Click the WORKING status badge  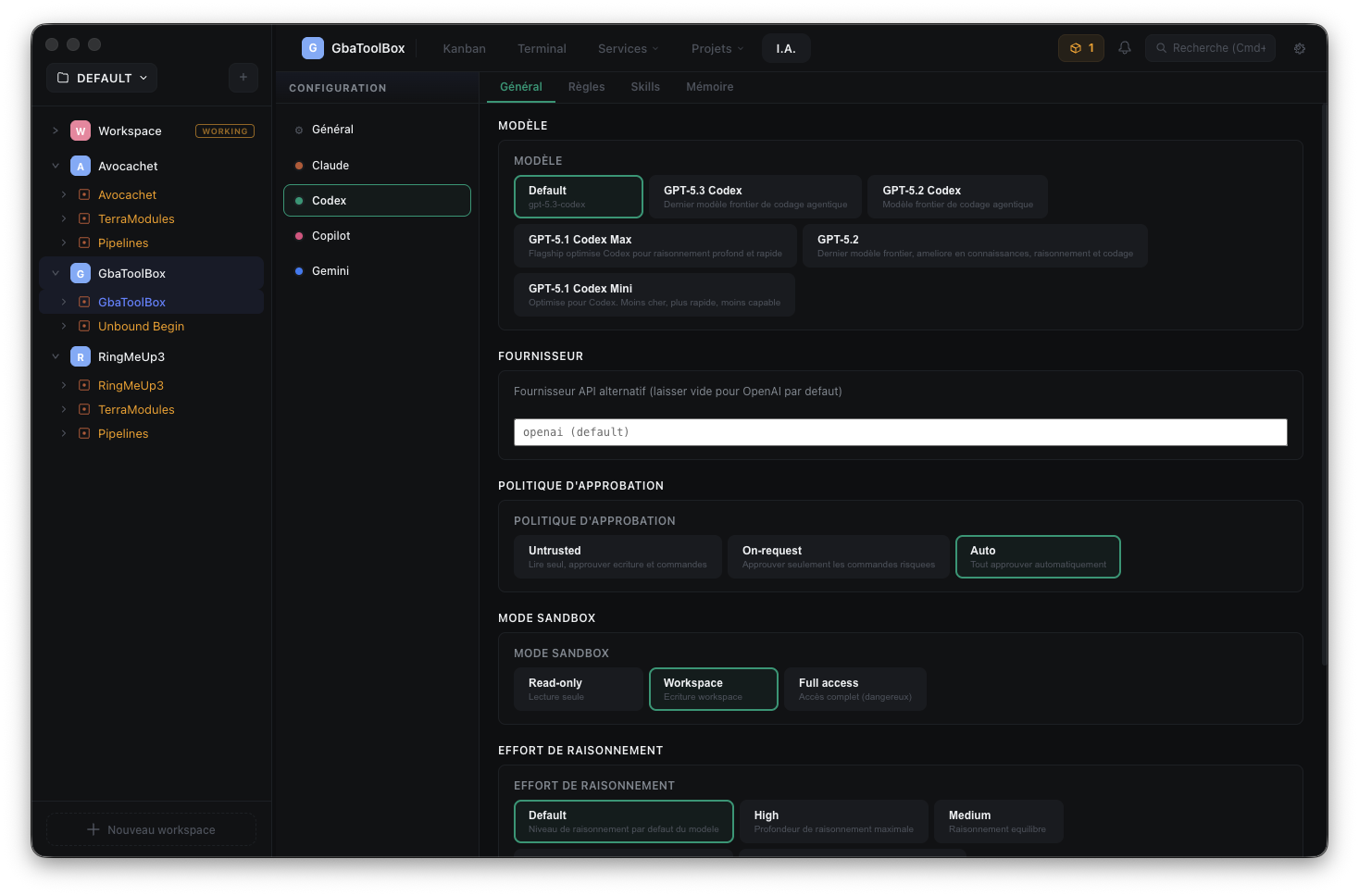pyautogui.click(x=225, y=131)
